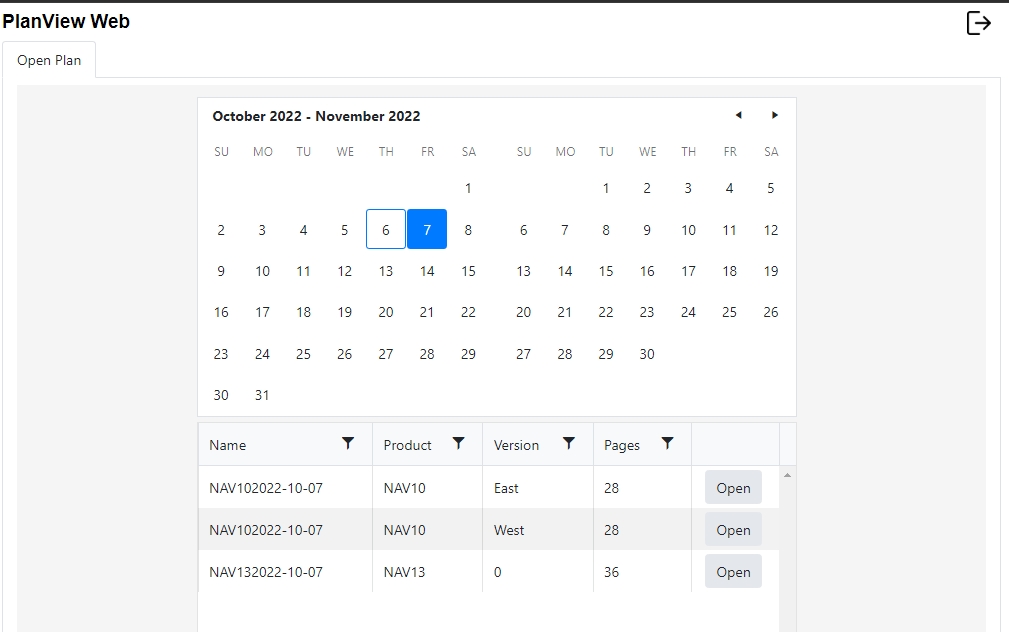The image size is (1009, 632).
Task: Pick October 31 in the calendar
Action: 262,395
